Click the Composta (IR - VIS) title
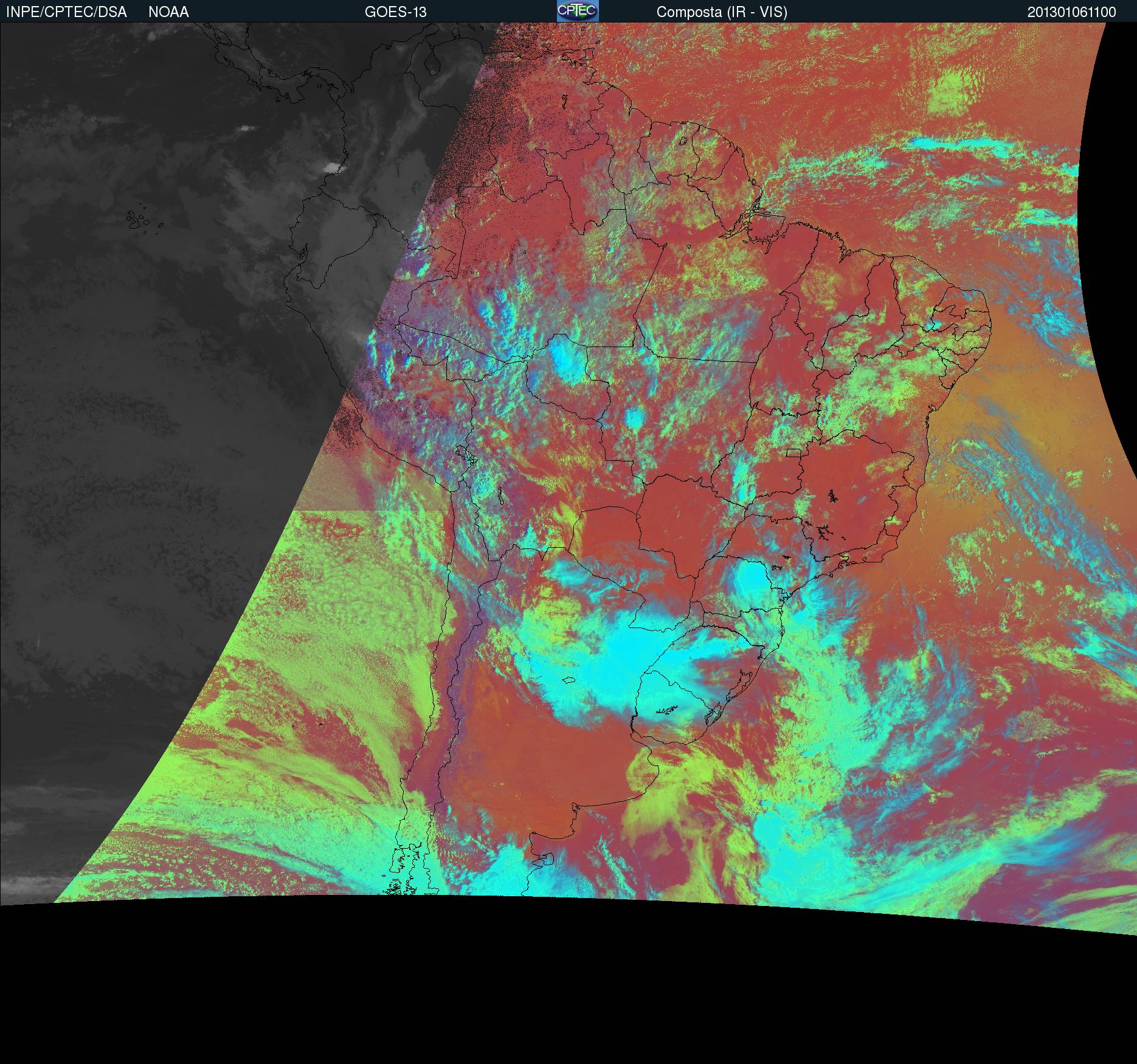Screen dimensions: 1137x1064 tap(722, 12)
